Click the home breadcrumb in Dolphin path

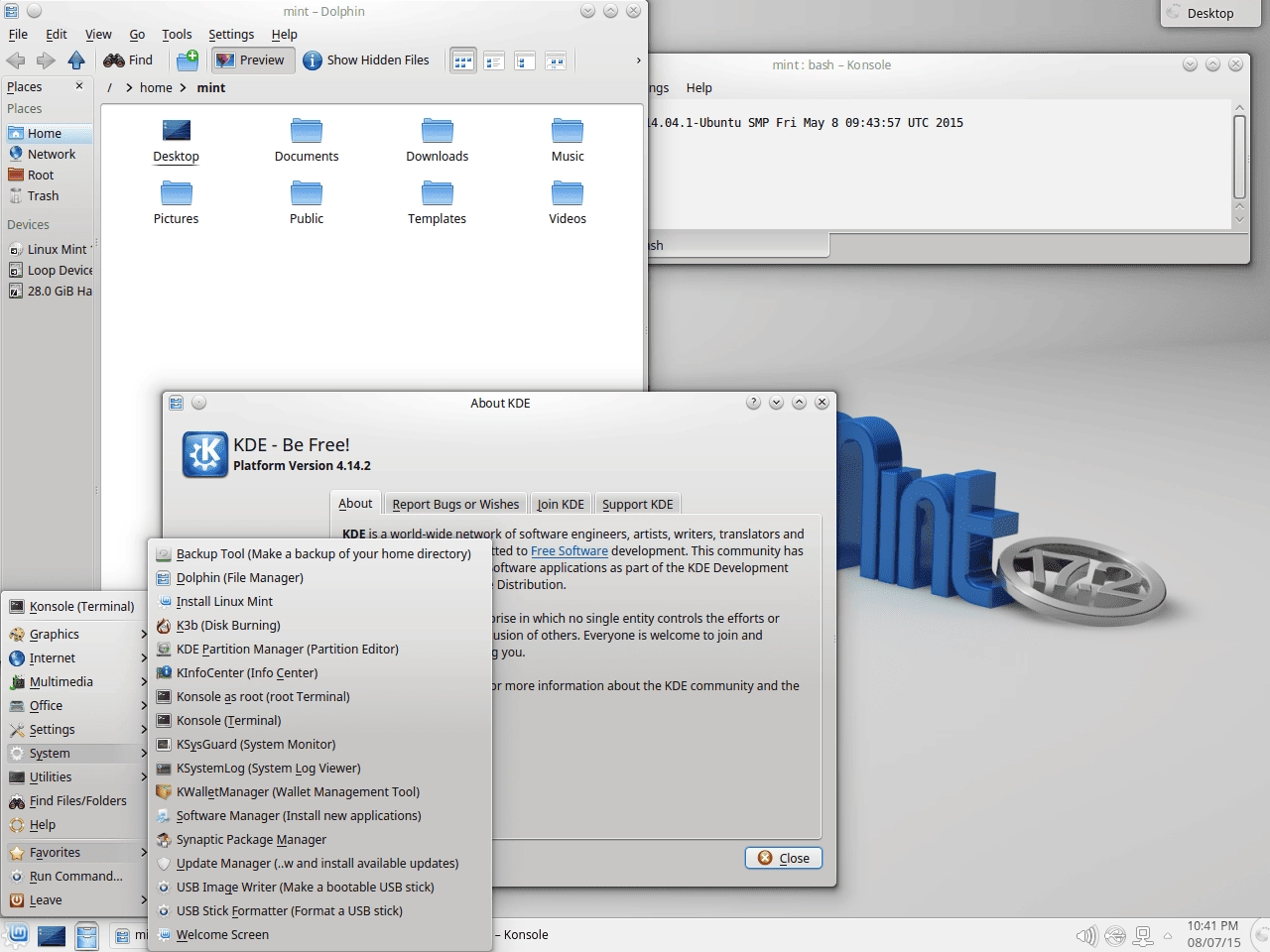156,87
